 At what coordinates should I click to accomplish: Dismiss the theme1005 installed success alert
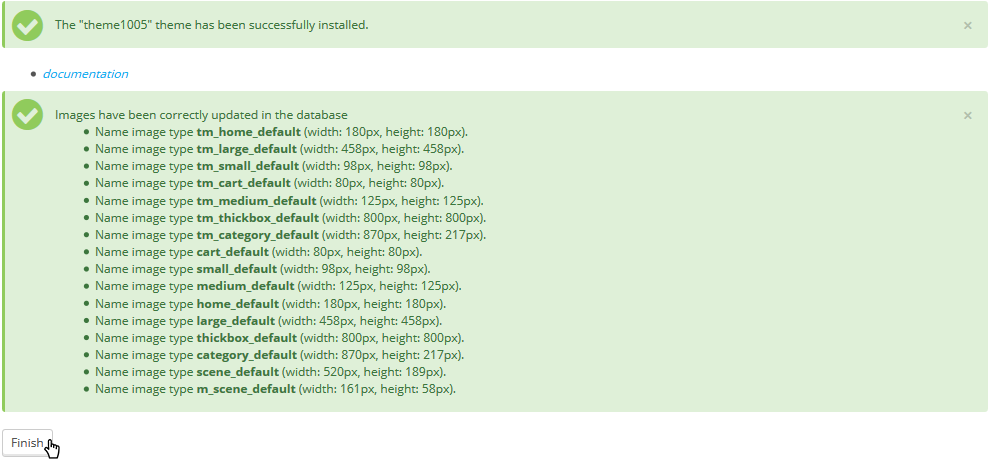(x=967, y=25)
